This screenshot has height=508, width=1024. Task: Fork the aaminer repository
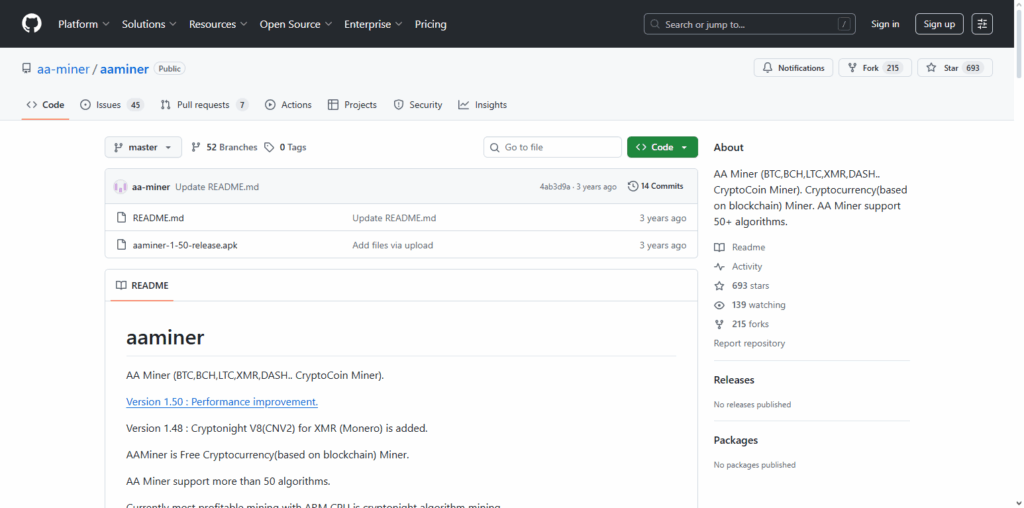(x=874, y=68)
